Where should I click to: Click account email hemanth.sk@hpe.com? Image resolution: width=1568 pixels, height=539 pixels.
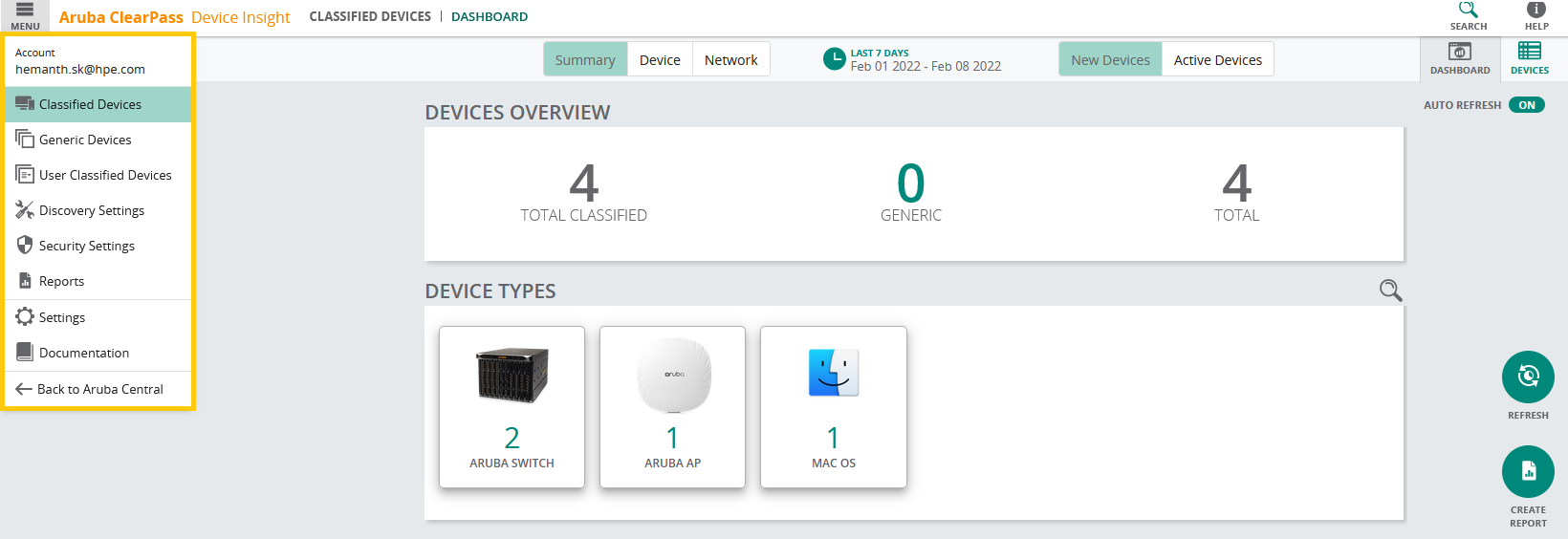tap(80, 69)
